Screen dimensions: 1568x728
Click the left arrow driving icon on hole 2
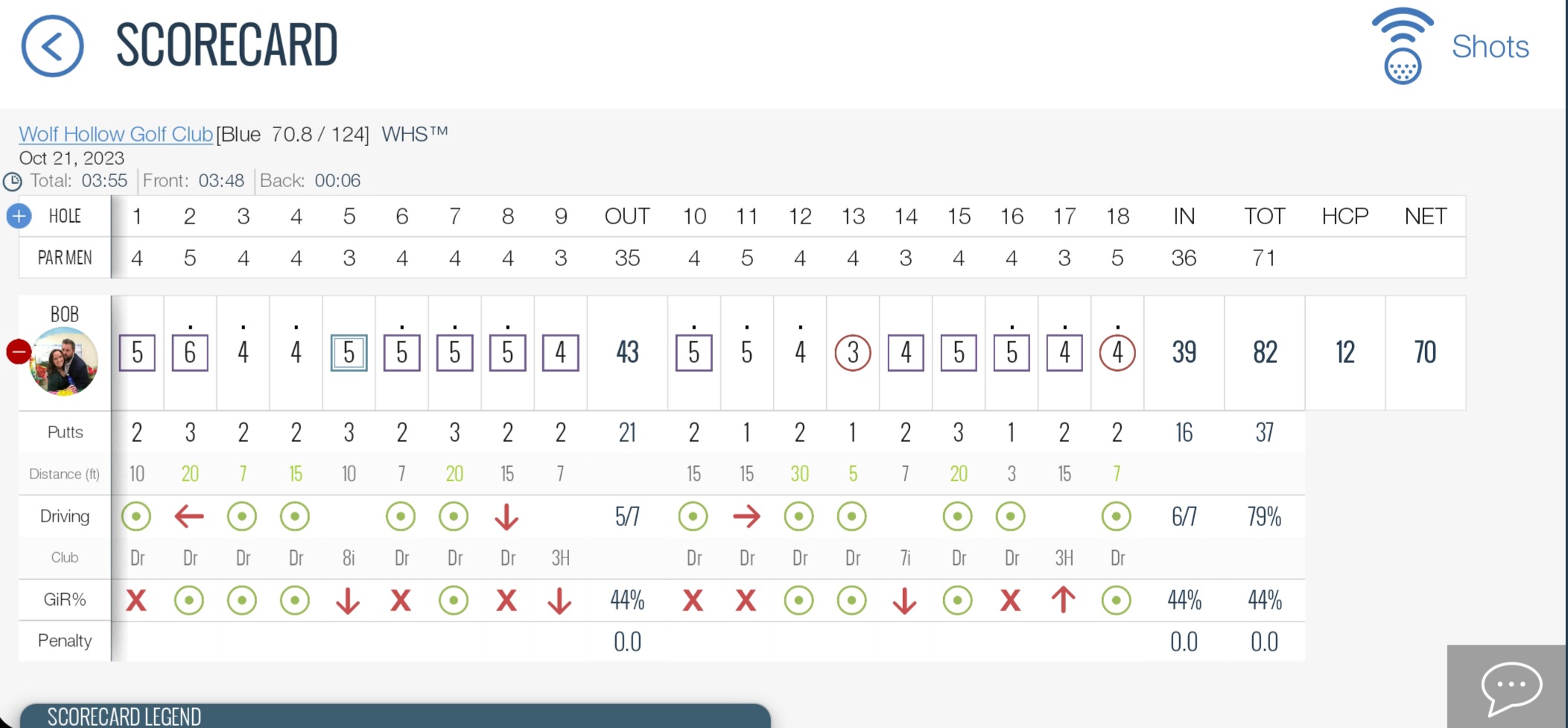[189, 516]
